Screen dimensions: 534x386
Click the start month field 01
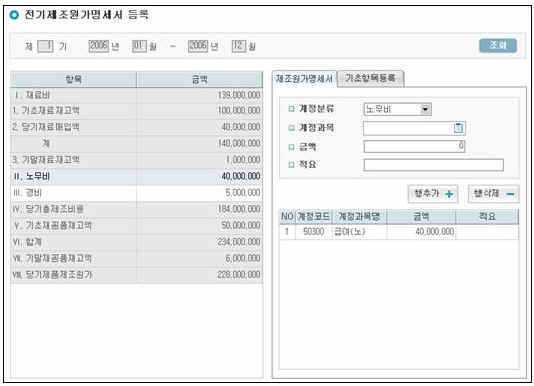click(139, 46)
